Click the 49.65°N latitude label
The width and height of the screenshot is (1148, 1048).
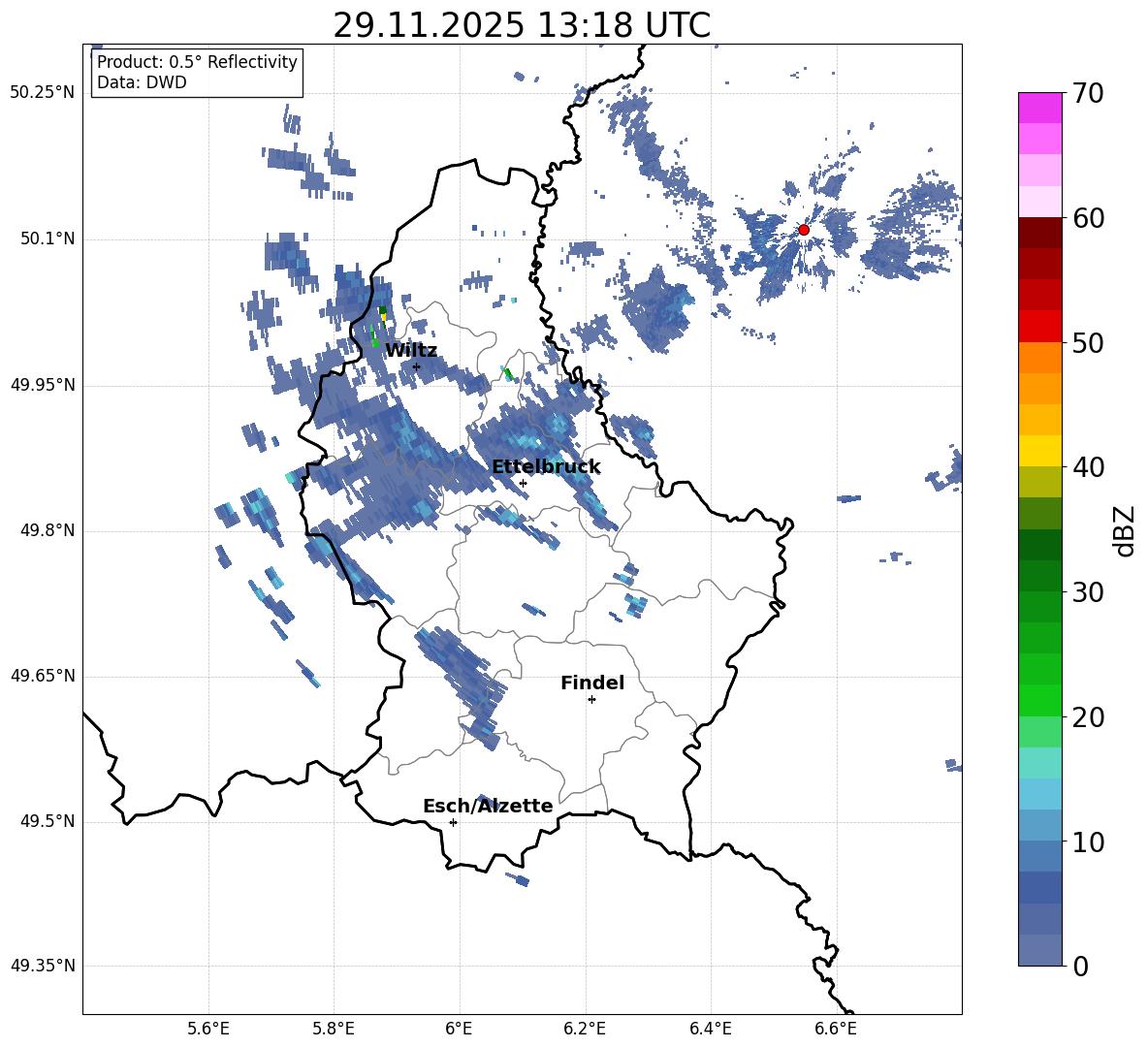click(x=43, y=676)
